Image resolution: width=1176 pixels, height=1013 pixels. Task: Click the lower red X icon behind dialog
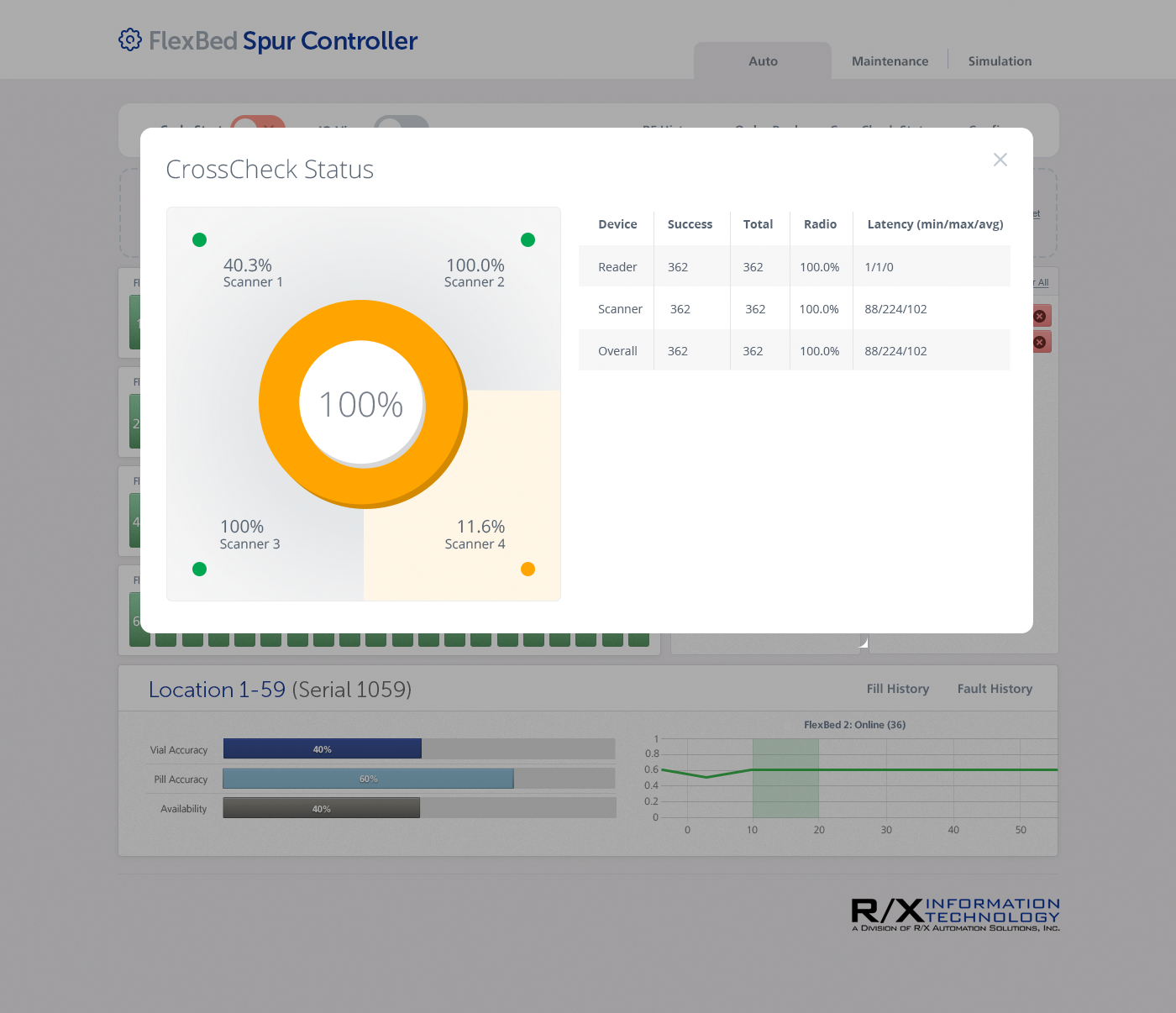(1040, 342)
